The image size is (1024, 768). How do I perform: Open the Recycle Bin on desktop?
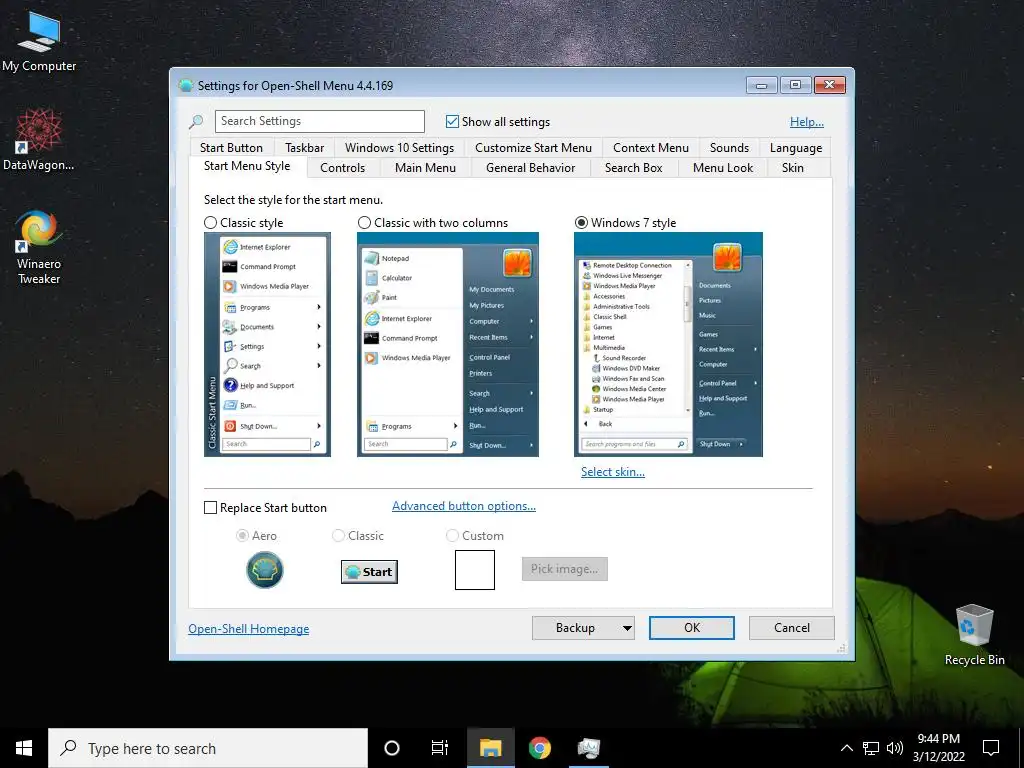pyautogui.click(x=974, y=635)
